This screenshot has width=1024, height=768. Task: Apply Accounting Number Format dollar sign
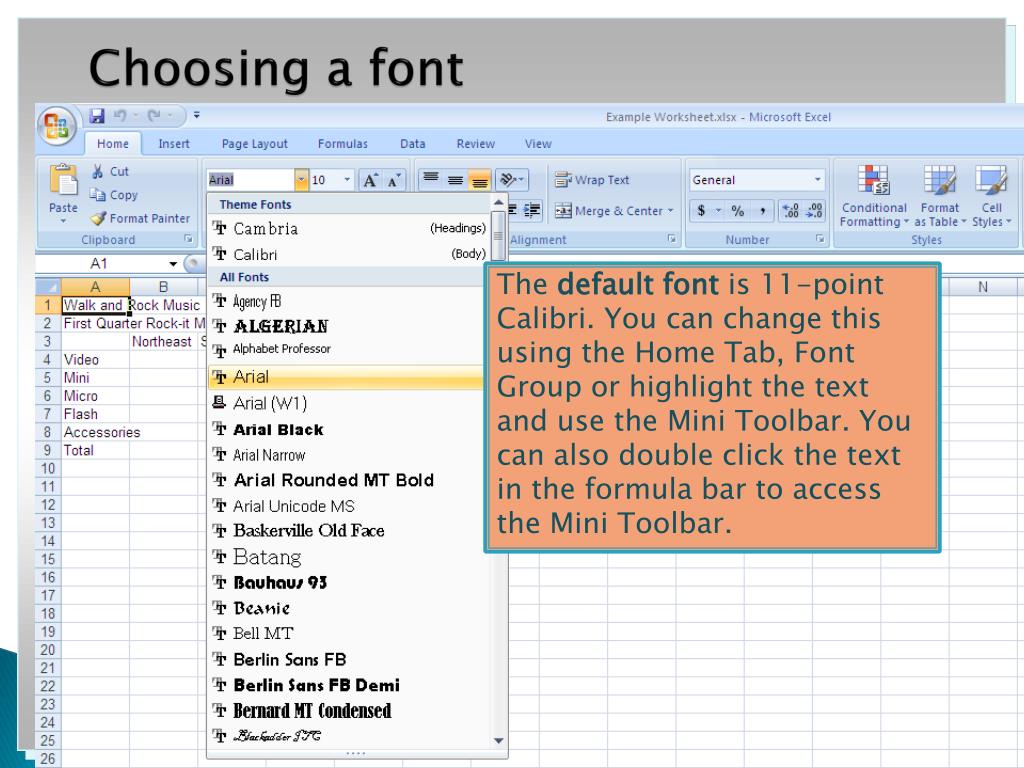point(701,210)
